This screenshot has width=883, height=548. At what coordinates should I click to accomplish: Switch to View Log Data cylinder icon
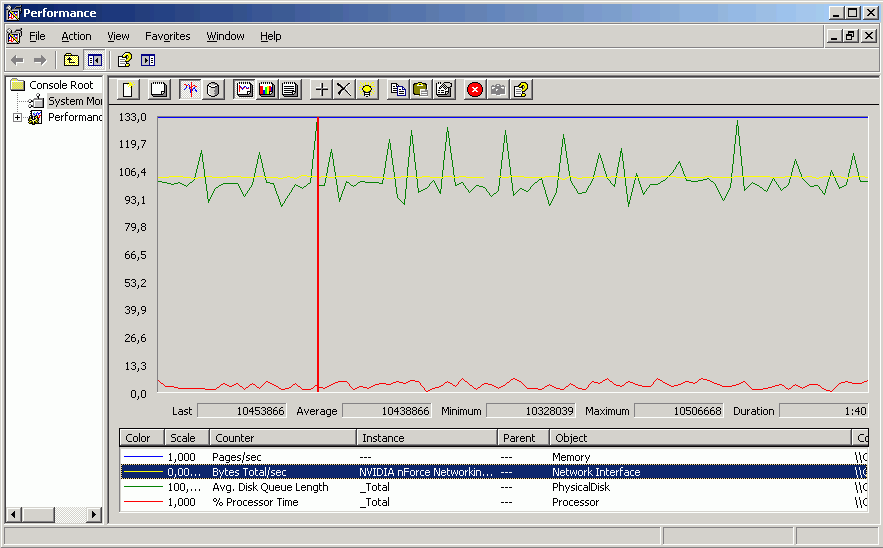tap(213, 90)
